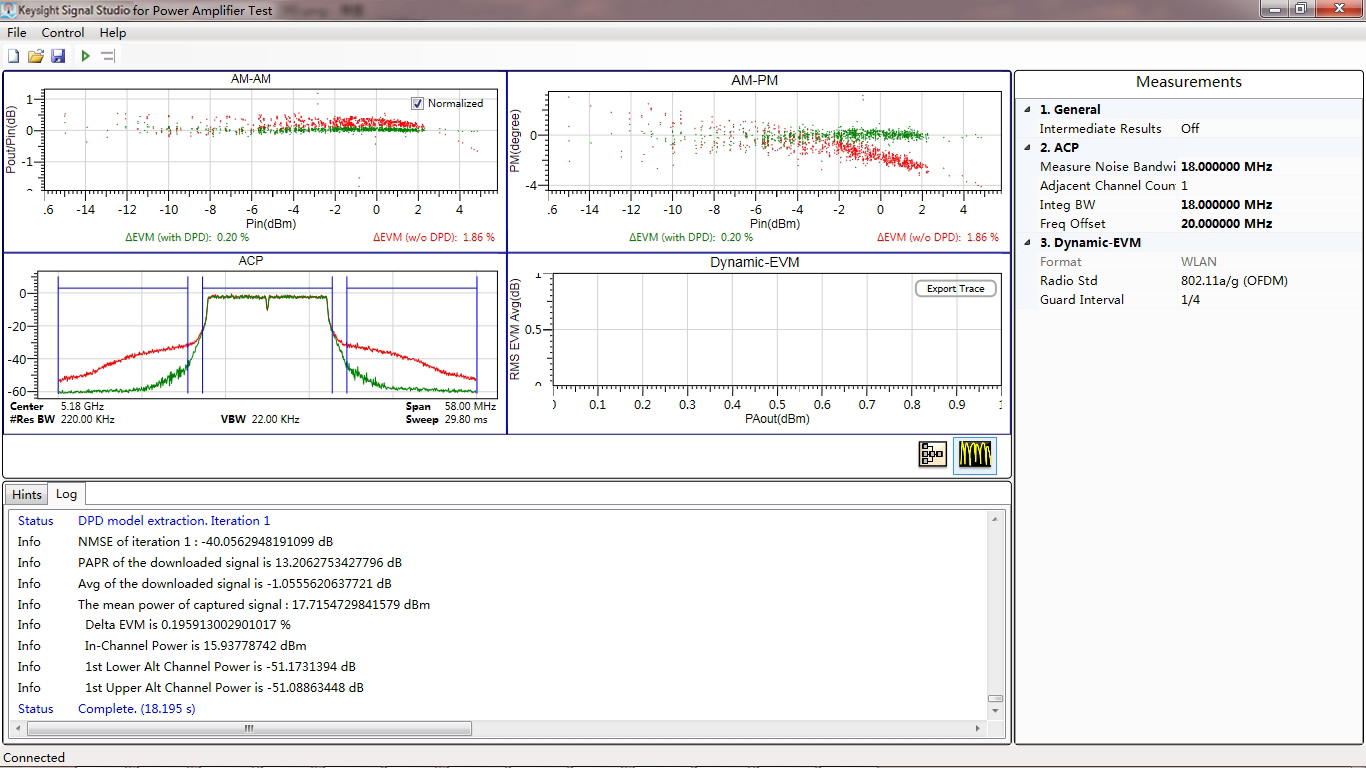The height and width of the screenshot is (768, 1366).
Task: Click the Export Trace button
Action: [x=955, y=288]
